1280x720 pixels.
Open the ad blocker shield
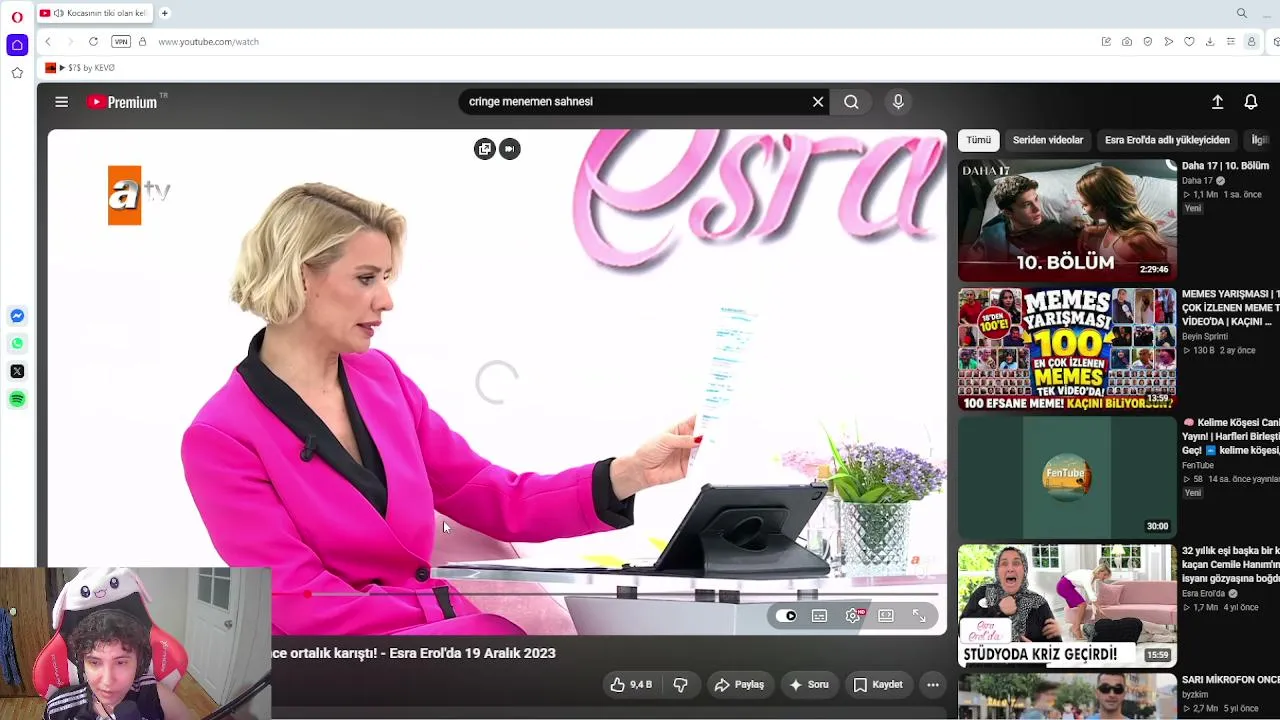click(x=1148, y=42)
